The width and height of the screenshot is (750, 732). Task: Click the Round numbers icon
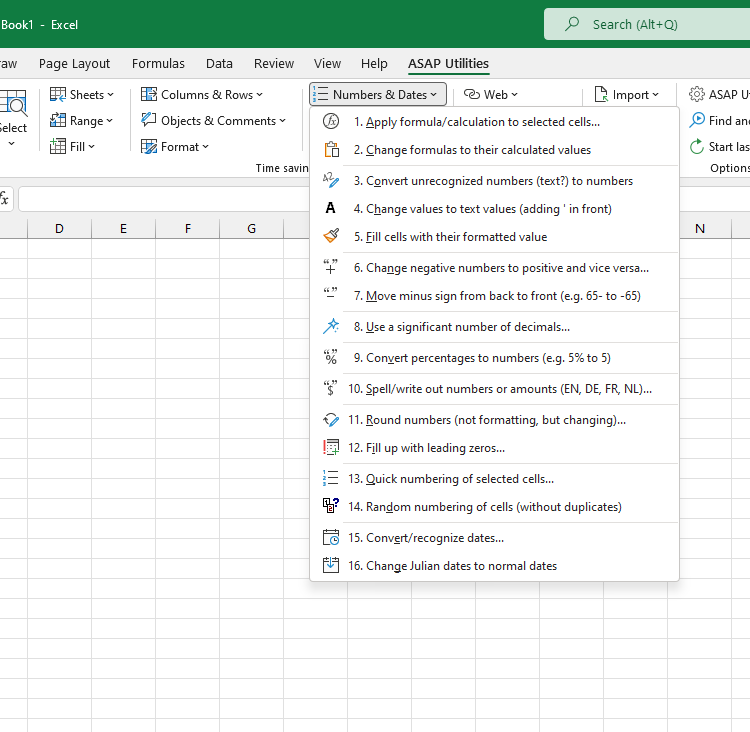click(x=331, y=420)
